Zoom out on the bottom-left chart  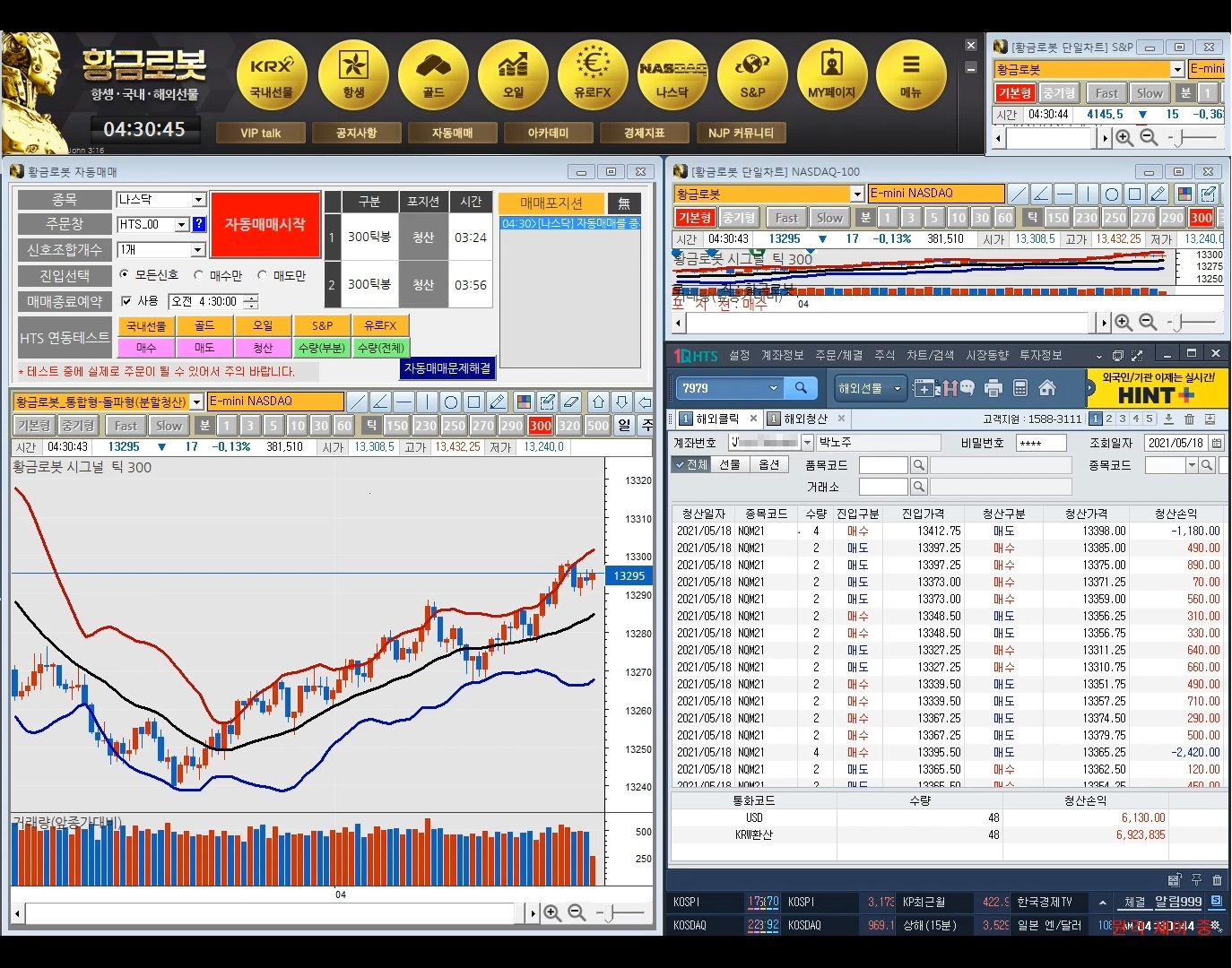click(x=577, y=912)
